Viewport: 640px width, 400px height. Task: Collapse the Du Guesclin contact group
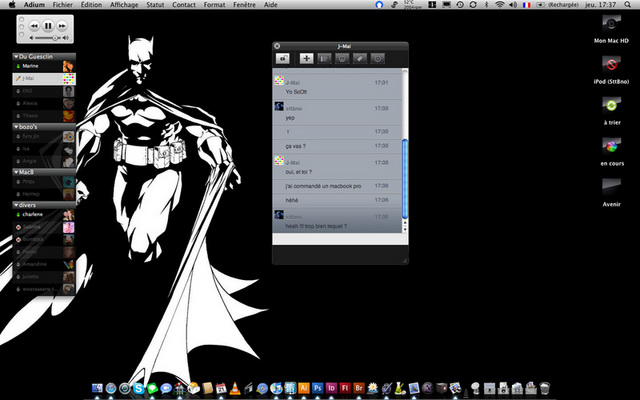16,57
